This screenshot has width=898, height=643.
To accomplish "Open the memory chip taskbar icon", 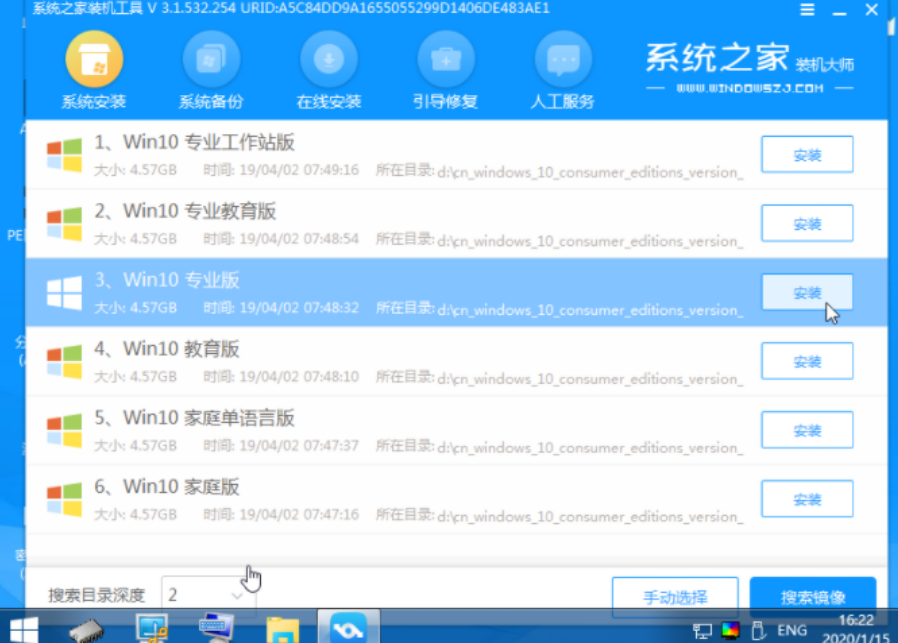I will (86, 630).
